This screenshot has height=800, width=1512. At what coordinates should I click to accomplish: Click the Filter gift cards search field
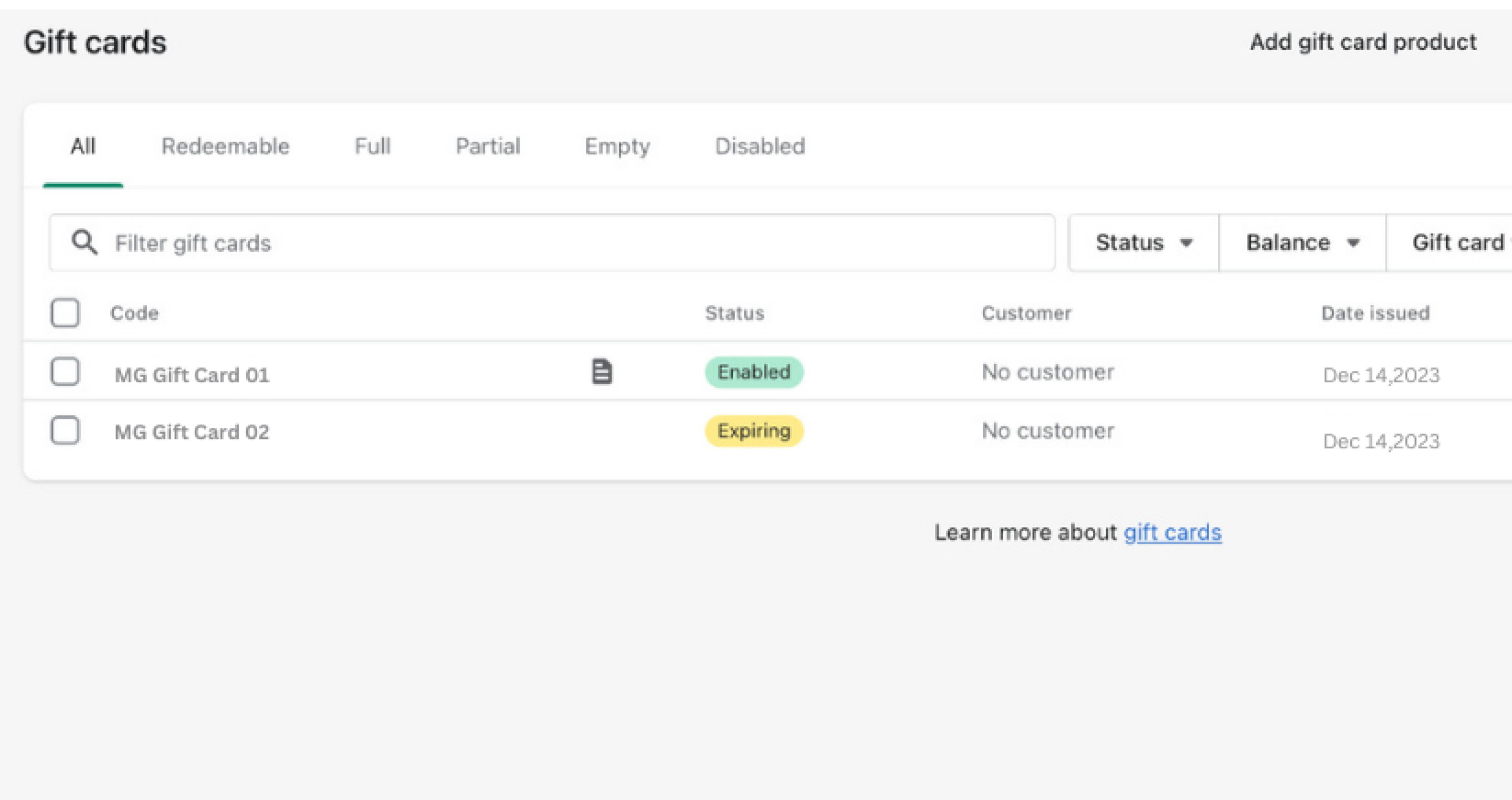pyautogui.click(x=552, y=243)
